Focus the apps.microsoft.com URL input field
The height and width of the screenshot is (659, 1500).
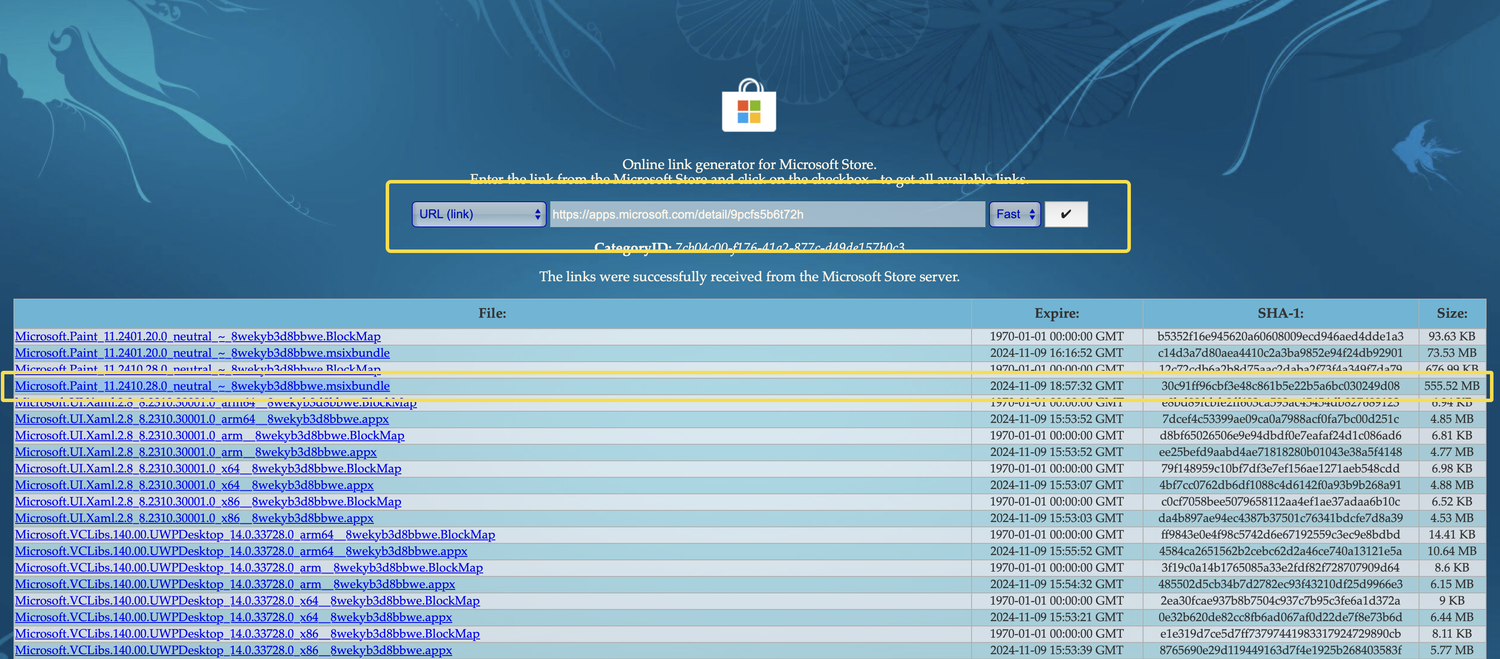(x=767, y=214)
